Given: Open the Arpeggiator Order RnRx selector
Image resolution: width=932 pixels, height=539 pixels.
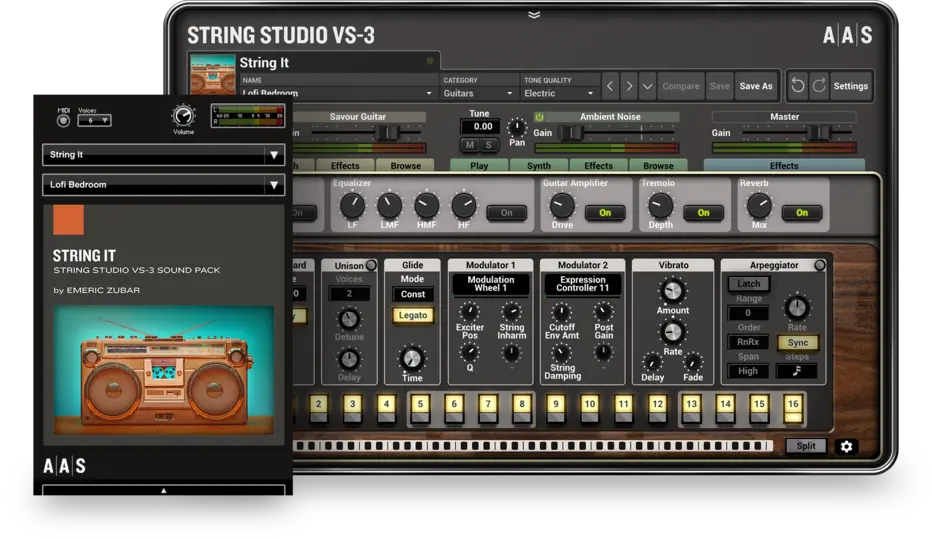Looking at the screenshot, I should pos(748,342).
